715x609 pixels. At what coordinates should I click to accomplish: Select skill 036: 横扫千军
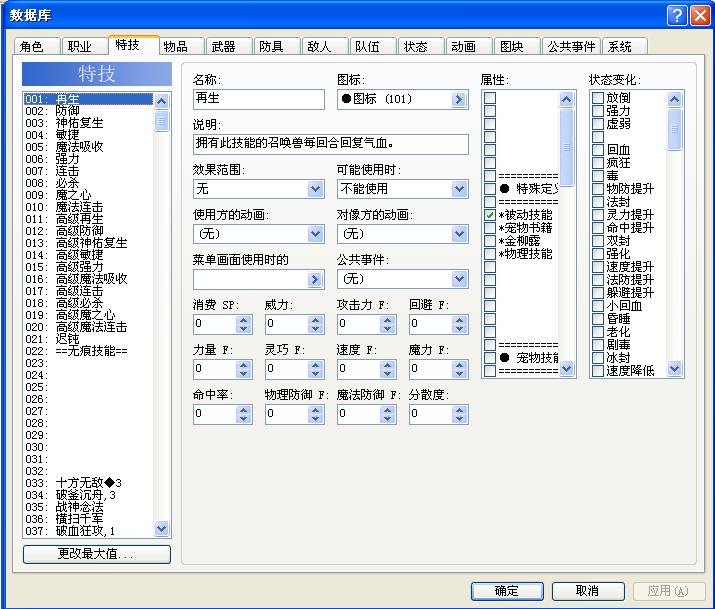tap(88, 519)
